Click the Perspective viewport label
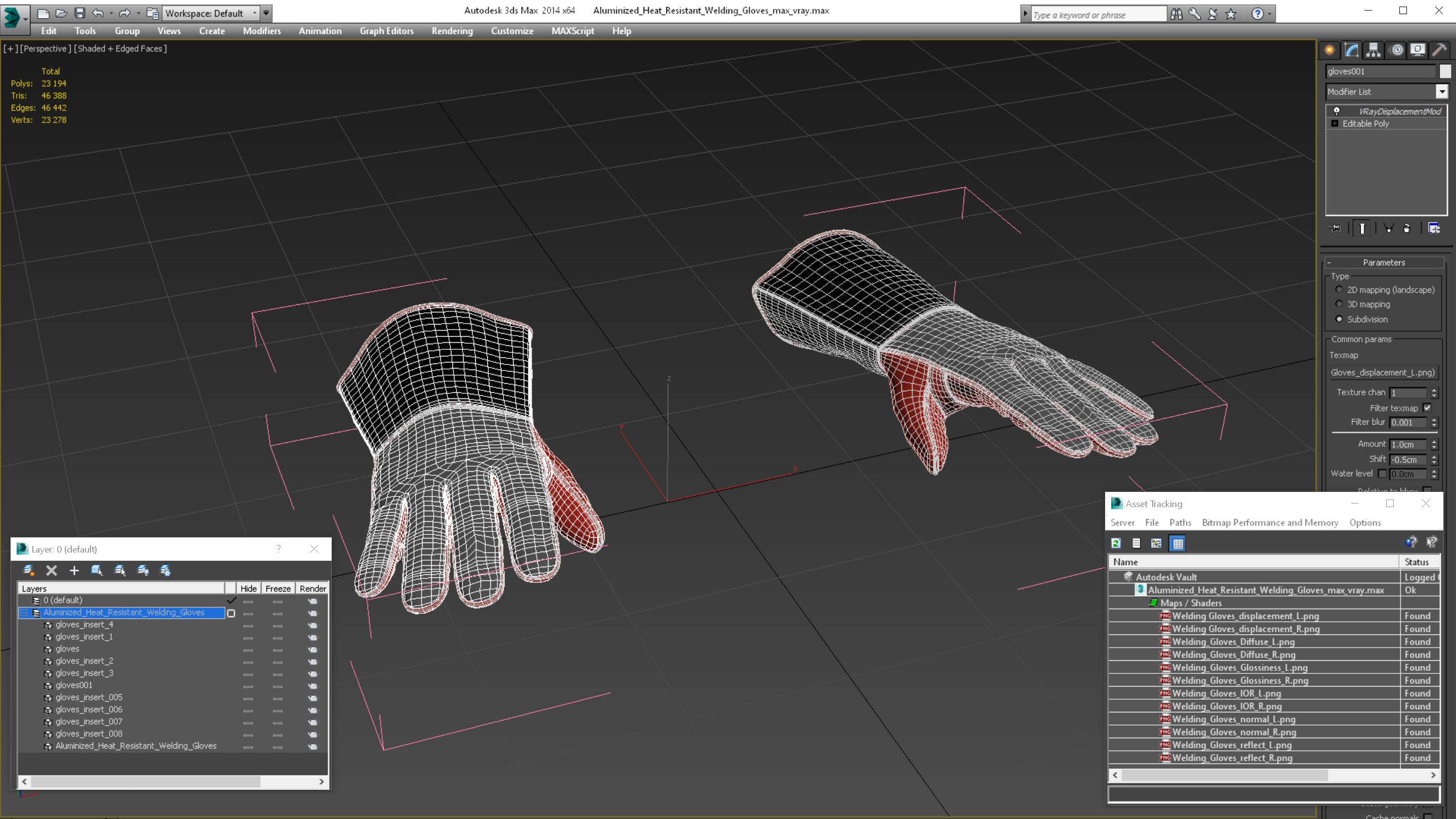The image size is (1456, 819). coord(45,49)
